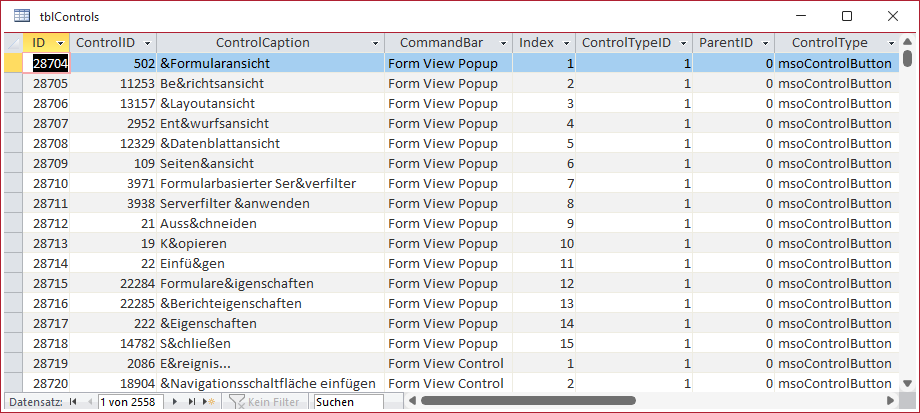Go to the next record
Viewport: 920px width, 413px height.
click(x=175, y=402)
